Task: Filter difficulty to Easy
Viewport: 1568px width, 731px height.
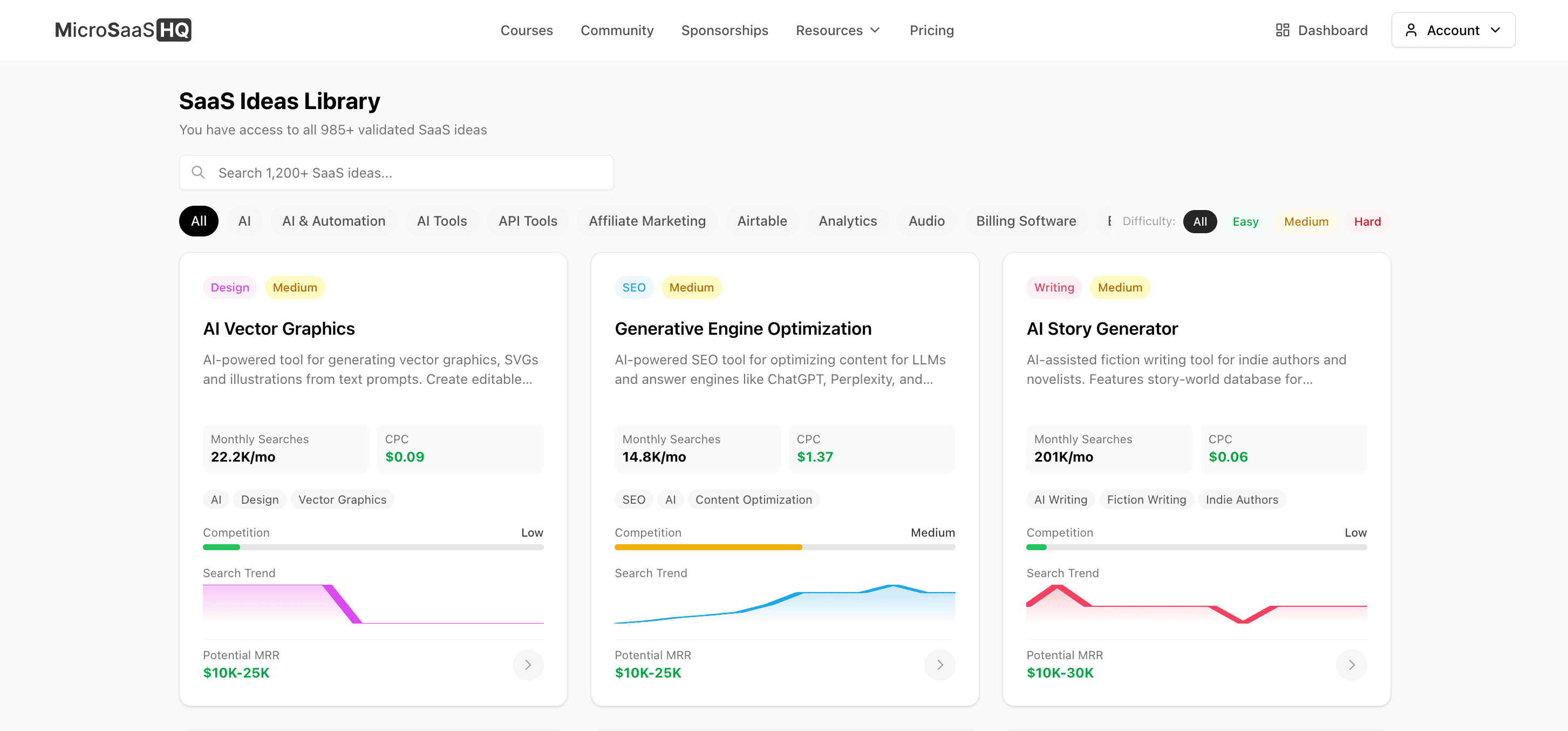Action: pos(1245,221)
